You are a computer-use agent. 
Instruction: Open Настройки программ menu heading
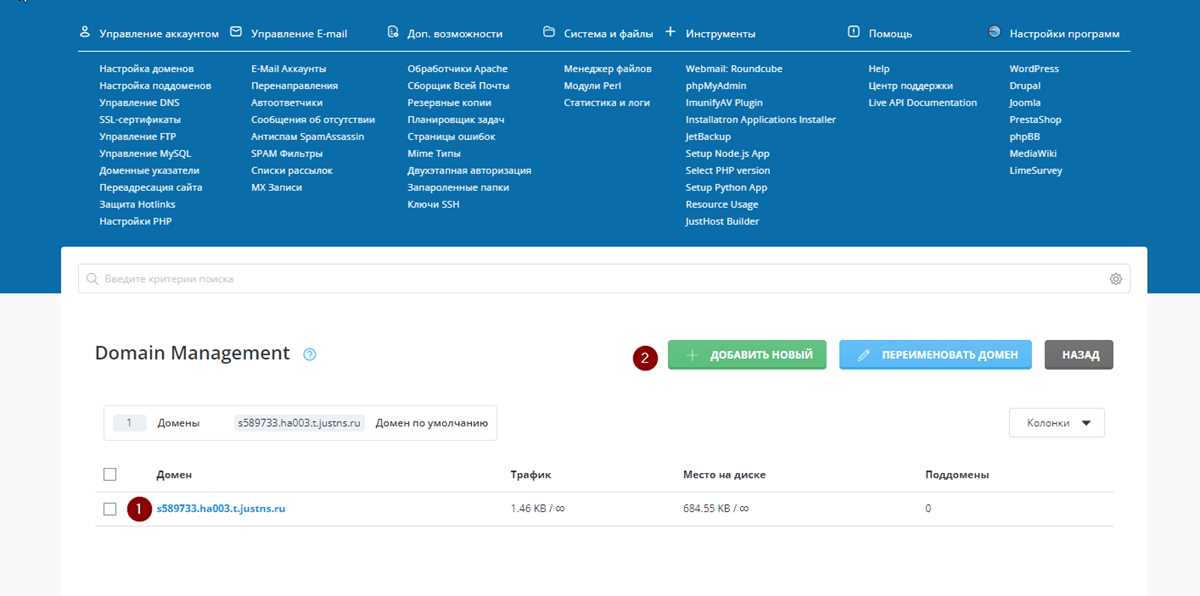pos(1065,34)
